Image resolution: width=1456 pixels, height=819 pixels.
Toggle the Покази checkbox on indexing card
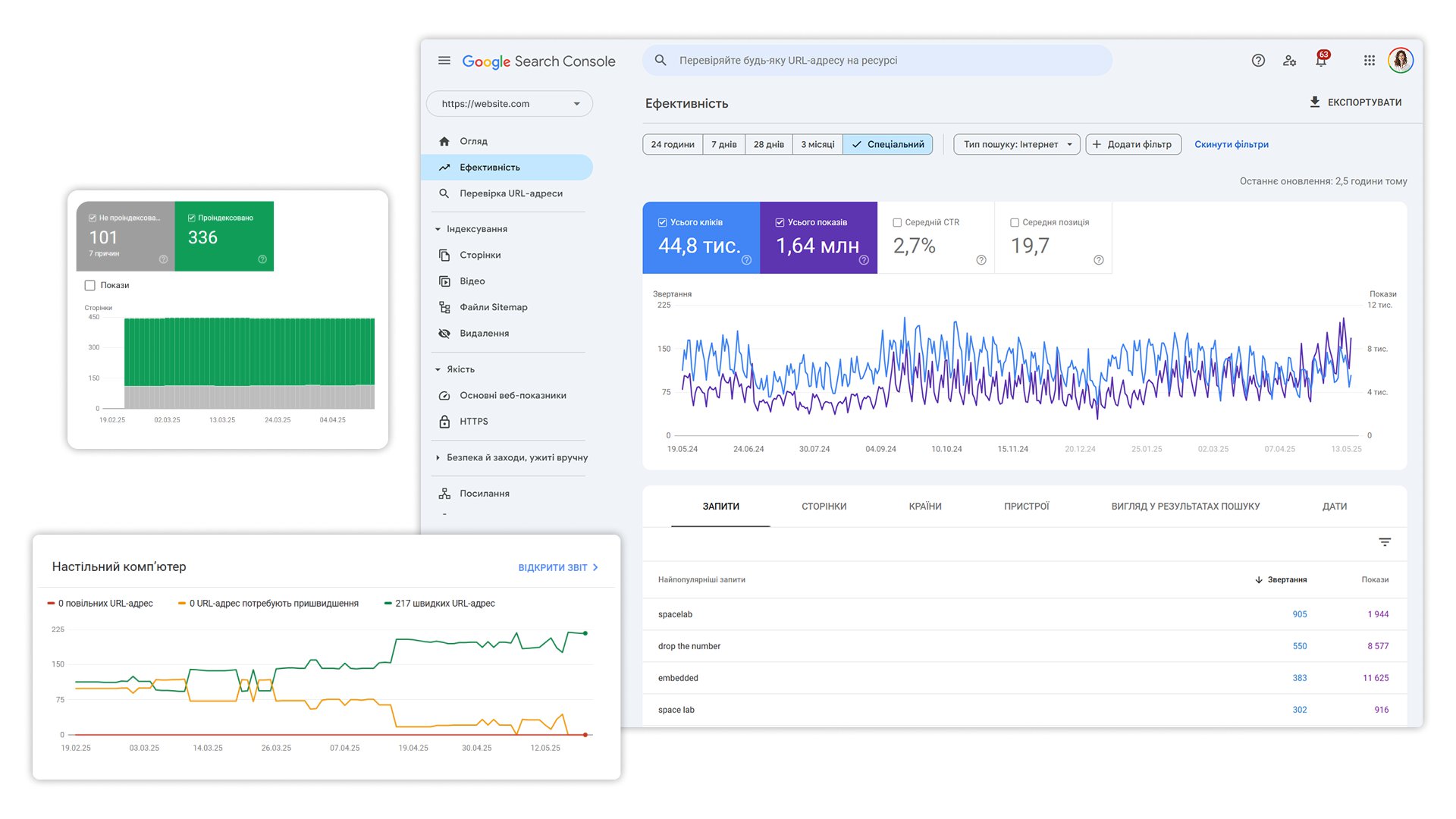pyautogui.click(x=89, y=285)
